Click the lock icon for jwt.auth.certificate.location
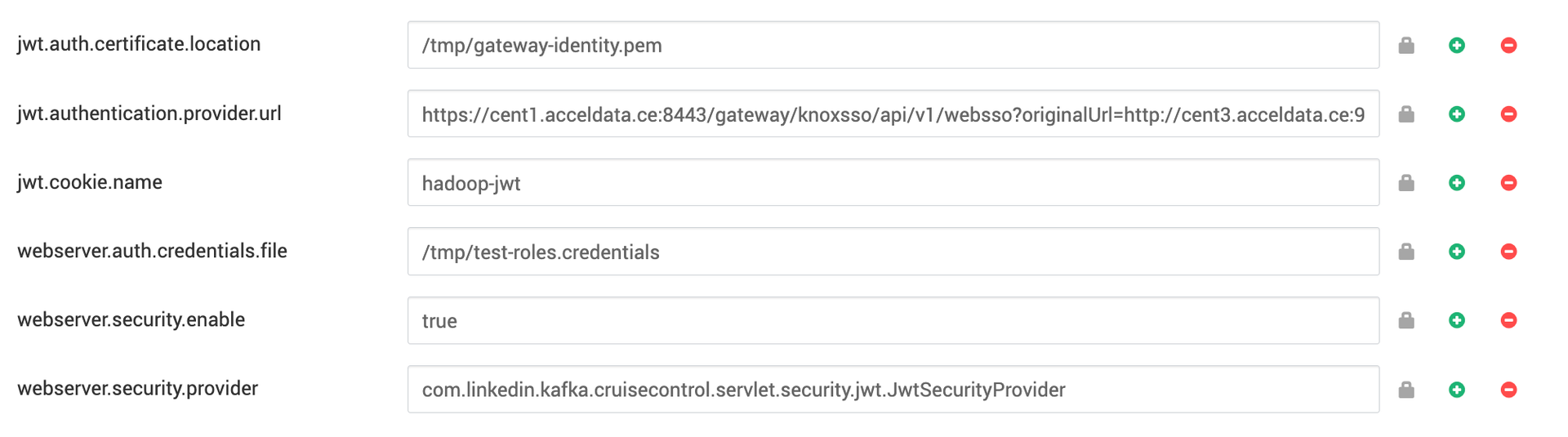The width and height of the screenshot is (1568, 437). (x=1406, y=45)
